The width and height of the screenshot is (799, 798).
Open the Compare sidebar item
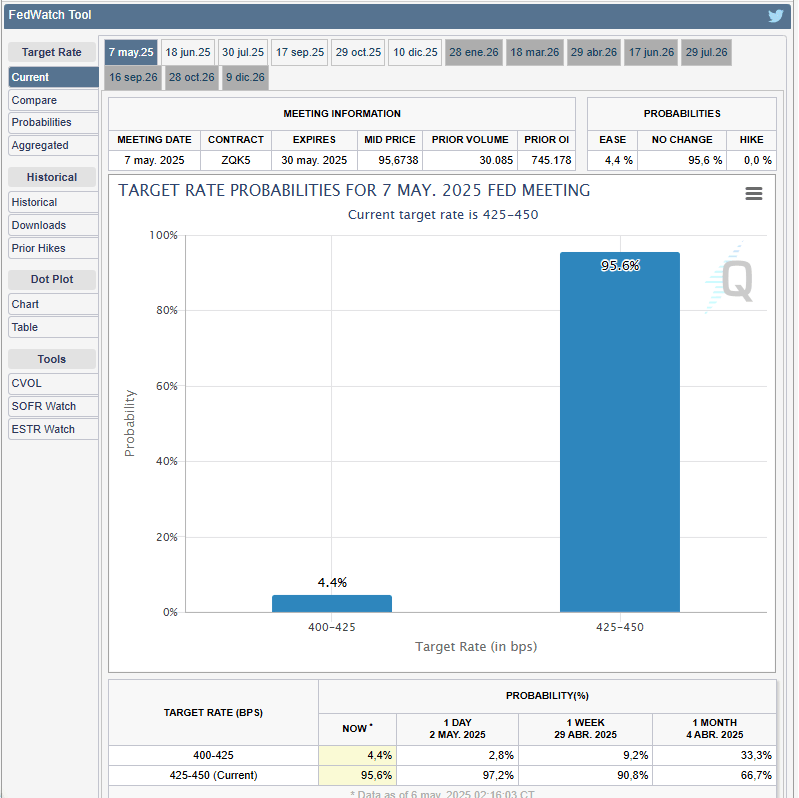[x=54, y=100]
